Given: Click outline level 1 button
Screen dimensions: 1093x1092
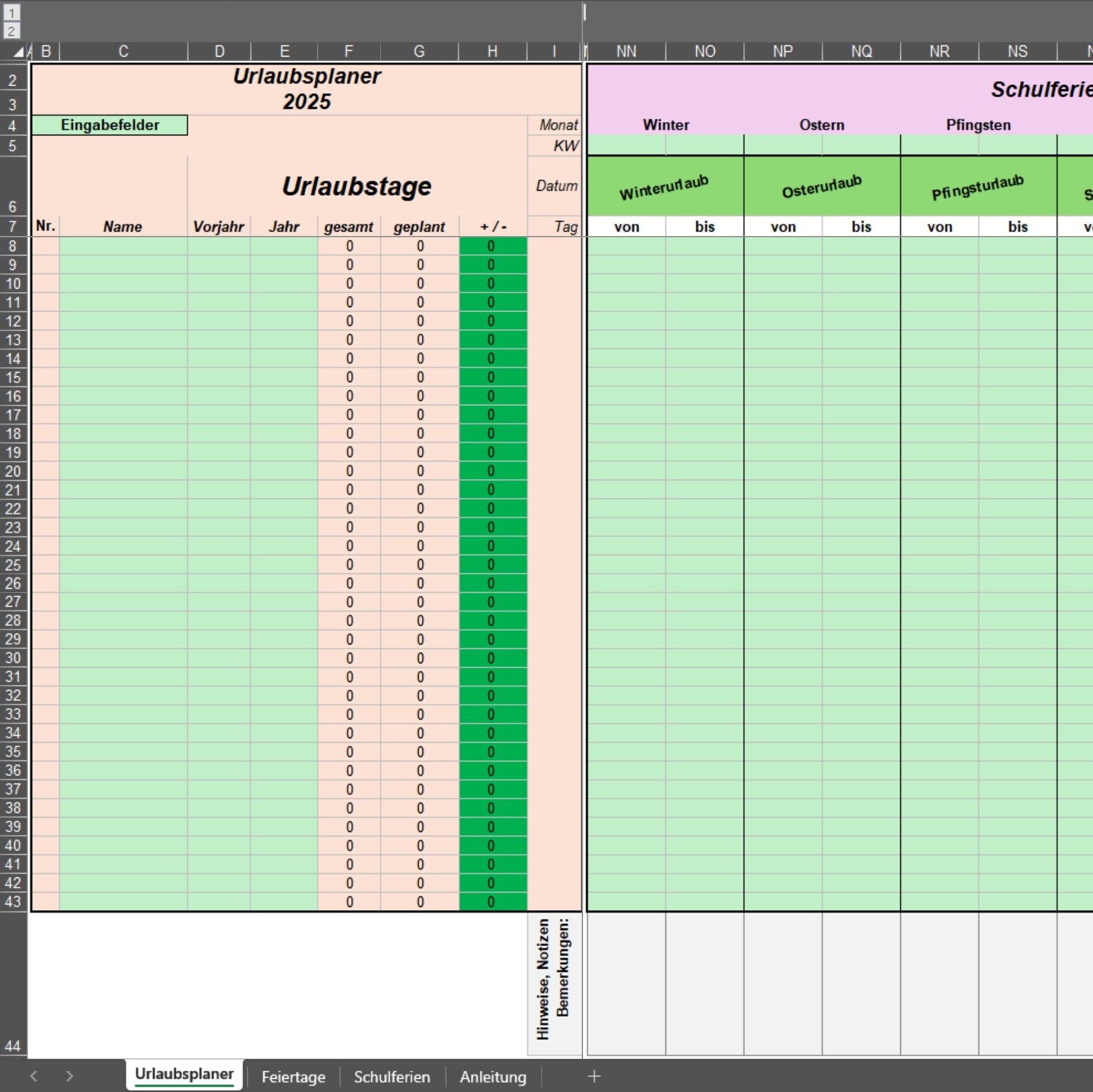Looking at the screenshot, I should pos(11,13).
